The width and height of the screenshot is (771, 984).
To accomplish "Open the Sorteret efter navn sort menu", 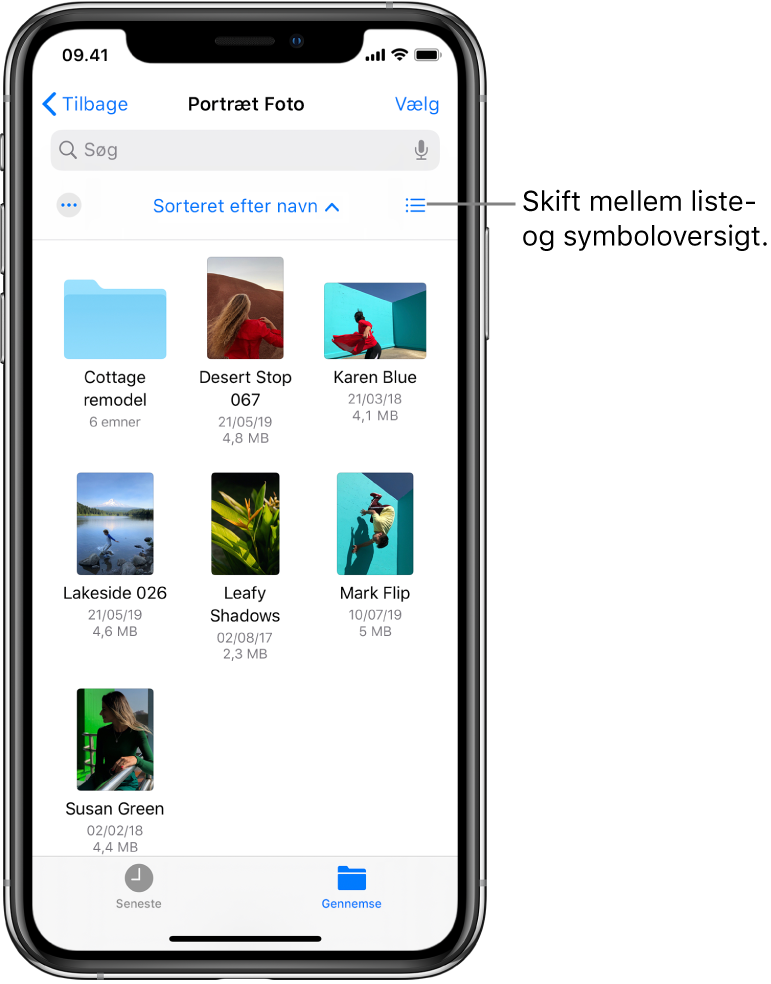I will coord(246,206).
